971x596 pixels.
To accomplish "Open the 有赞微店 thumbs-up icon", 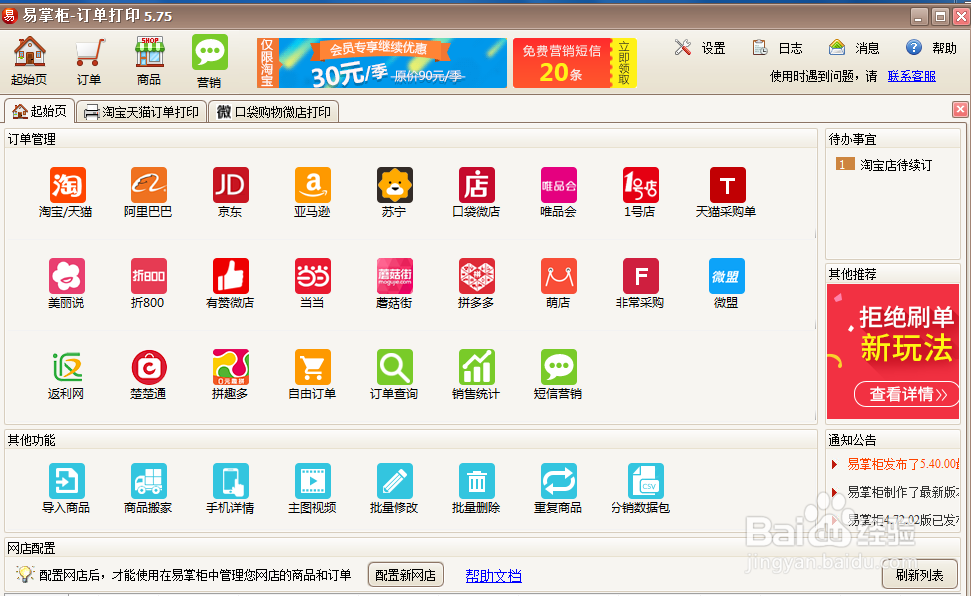I will pyautogui.click(x=230, y=276).
